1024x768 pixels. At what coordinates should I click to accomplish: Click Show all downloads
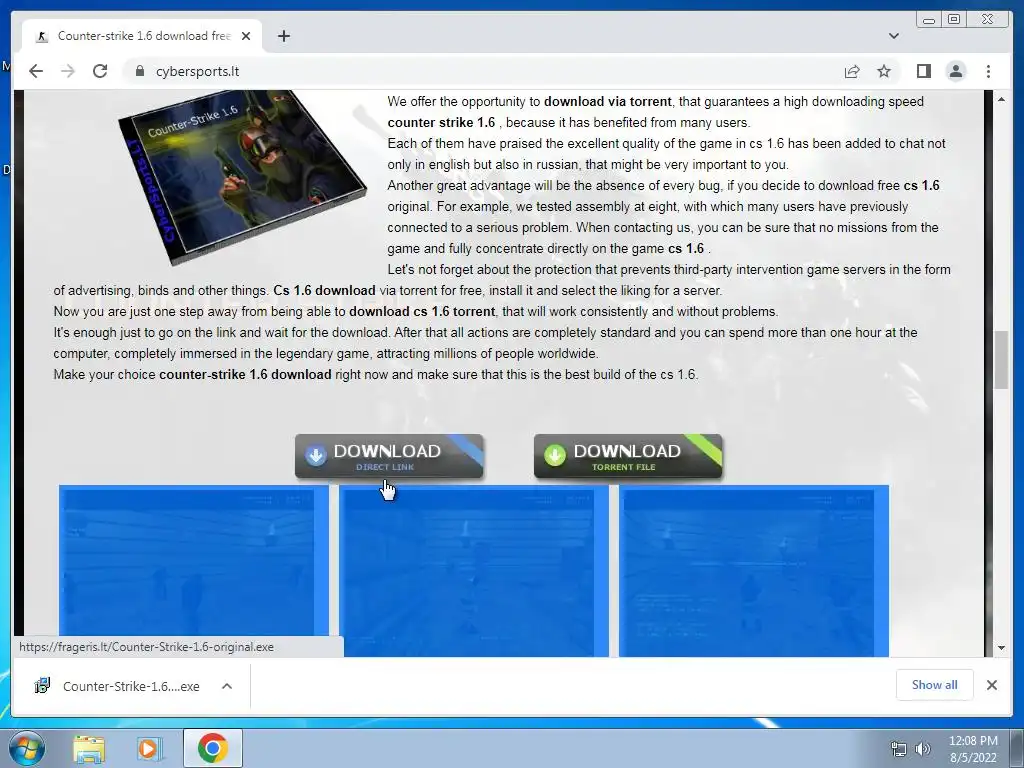click(935, 684)
